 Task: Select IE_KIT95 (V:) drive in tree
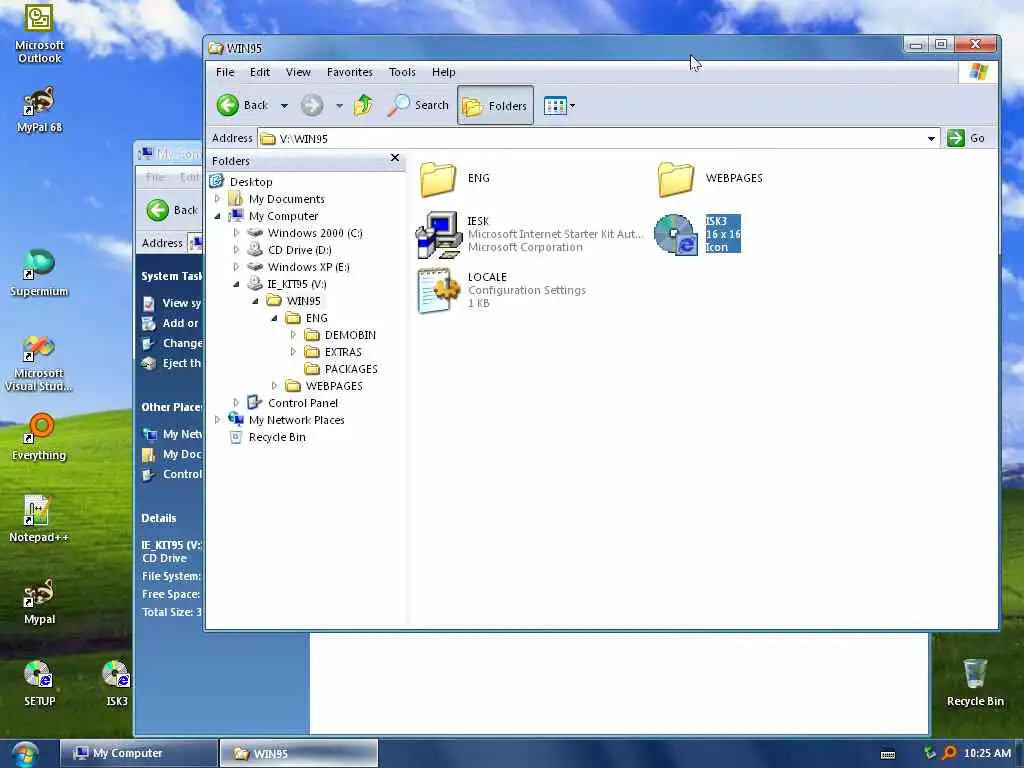pos(296,284)
